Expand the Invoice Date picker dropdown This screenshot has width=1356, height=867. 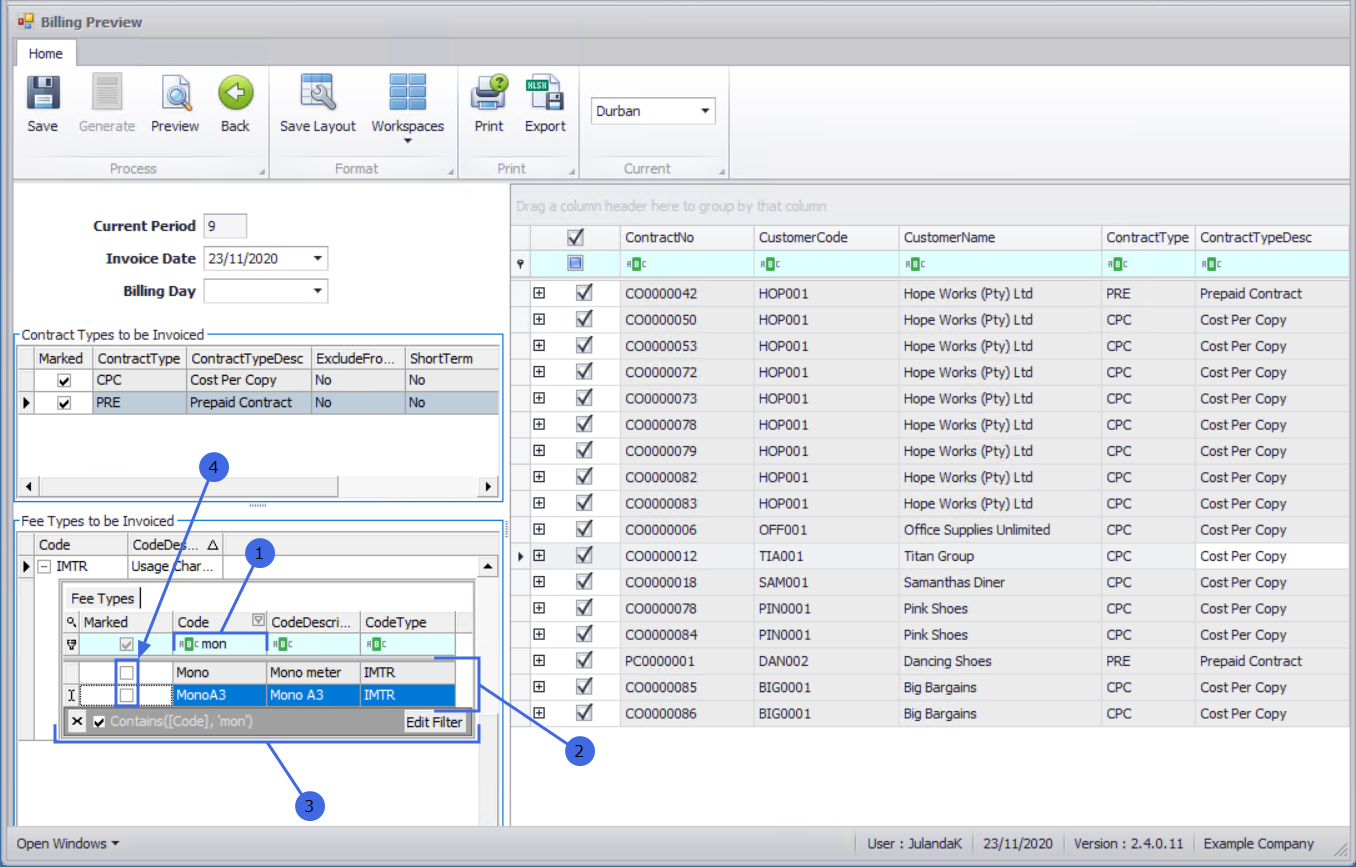click(x=317, y=259)
